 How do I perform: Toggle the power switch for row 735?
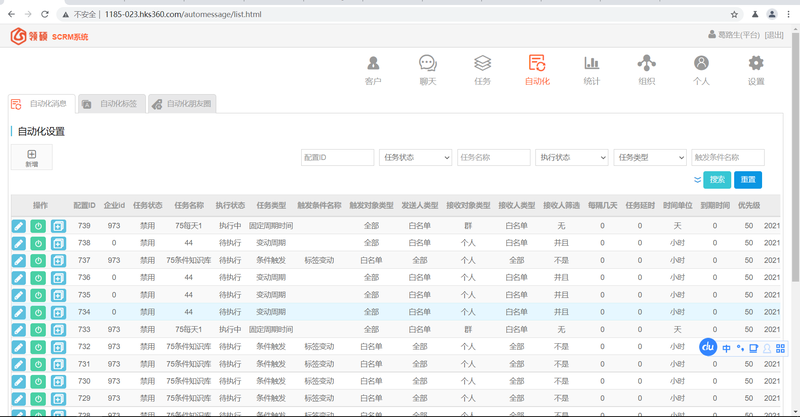pos(38,295)
